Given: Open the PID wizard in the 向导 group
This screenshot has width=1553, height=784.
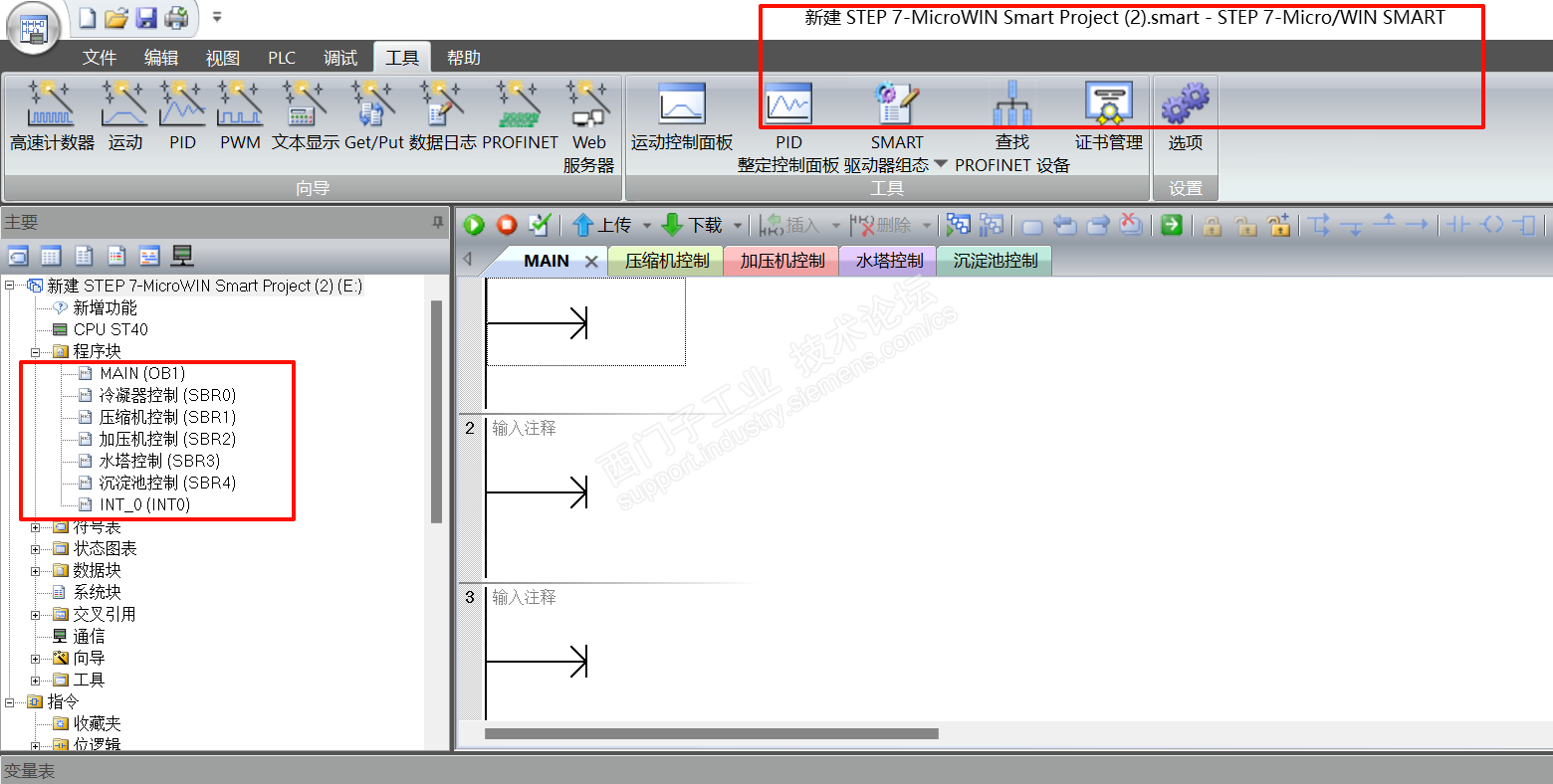Looking at the screenshot, I should coord(182,116).
